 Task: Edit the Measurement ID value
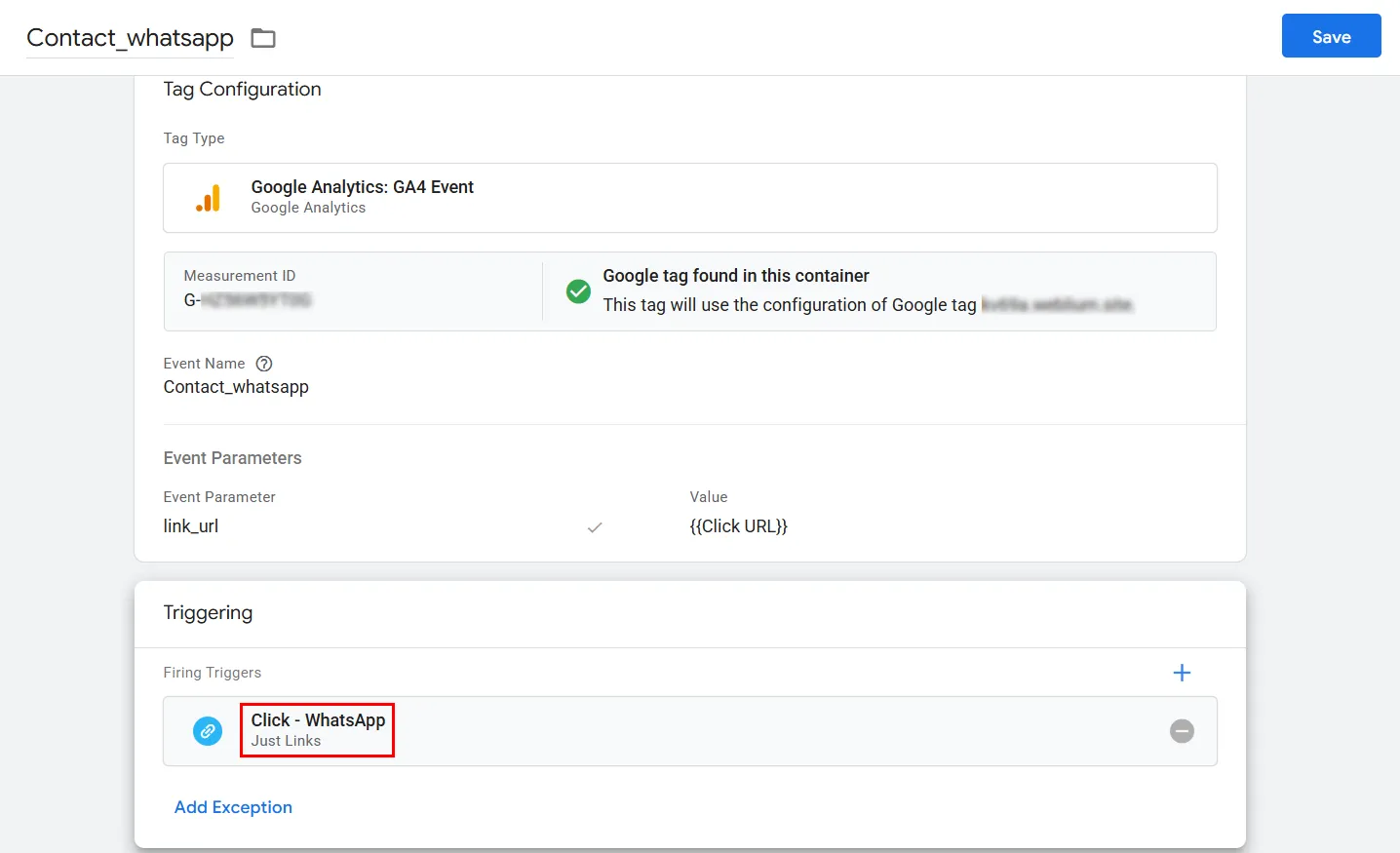pyautogui.click(x=248, y=300)
